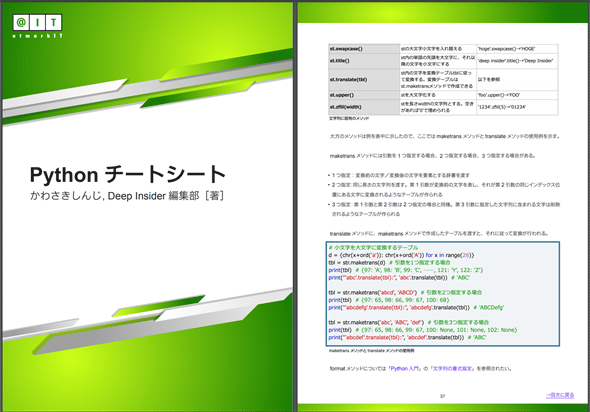Click the page number at page bottom
590x412 pixels.
pyautogui.click(x=442, y=396)
